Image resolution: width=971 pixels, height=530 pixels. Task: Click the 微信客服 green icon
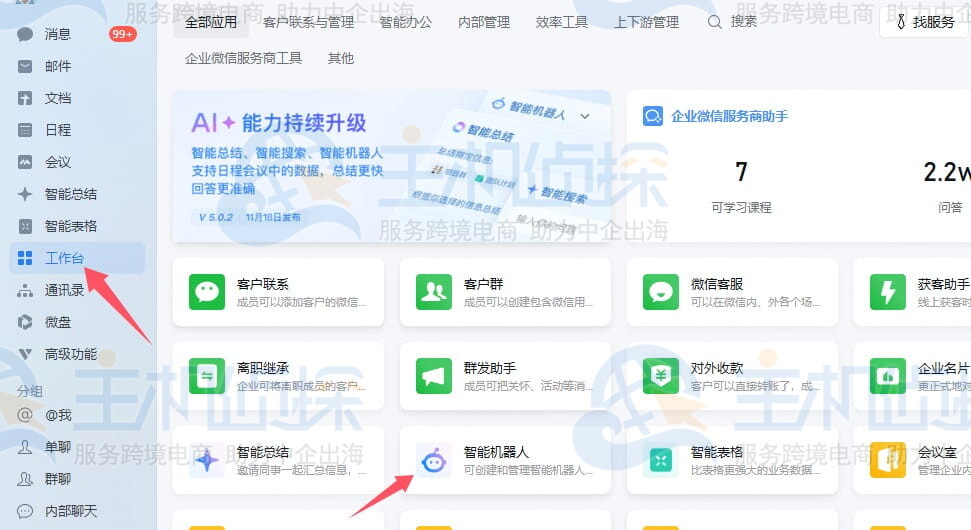point(661,292)
